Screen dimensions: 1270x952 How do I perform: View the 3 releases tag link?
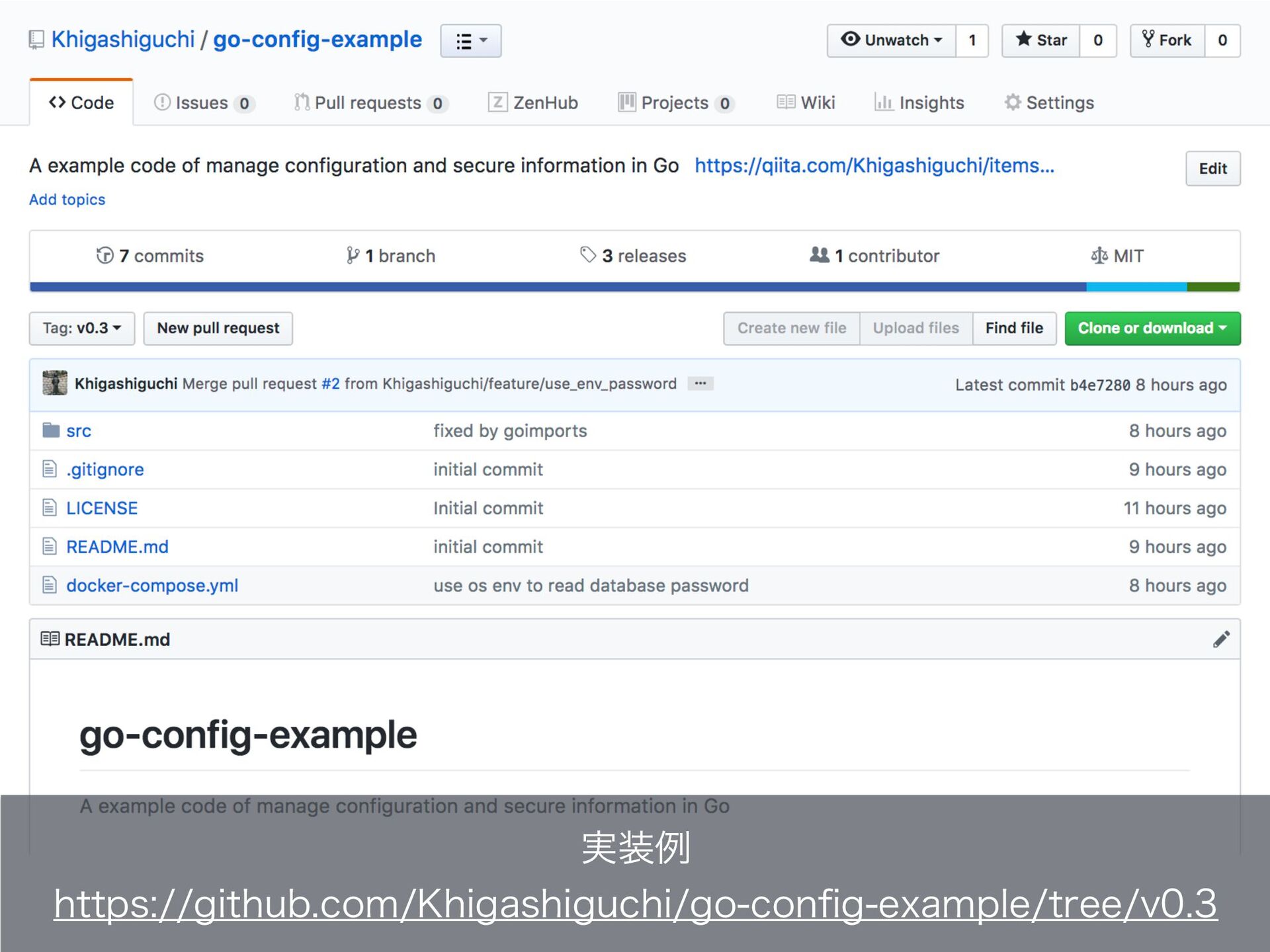[x=633, y=256]
